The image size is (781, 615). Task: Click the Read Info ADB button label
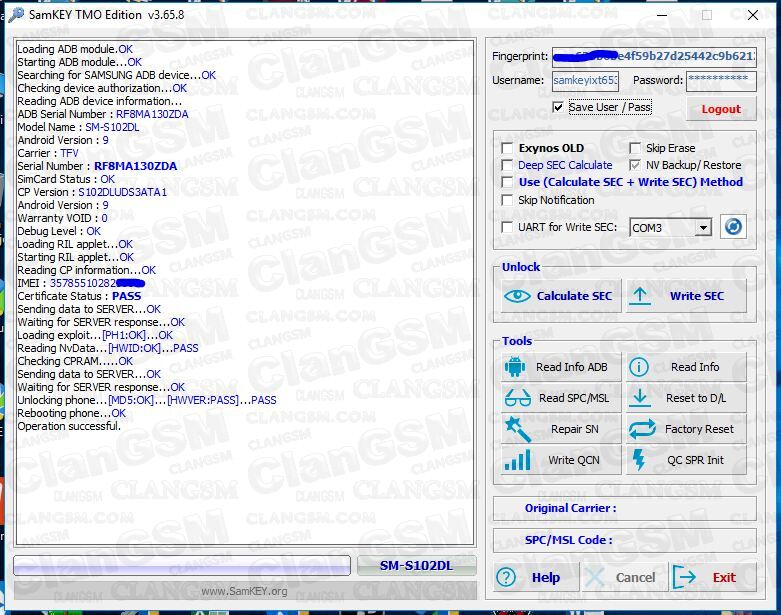(571, 368)
